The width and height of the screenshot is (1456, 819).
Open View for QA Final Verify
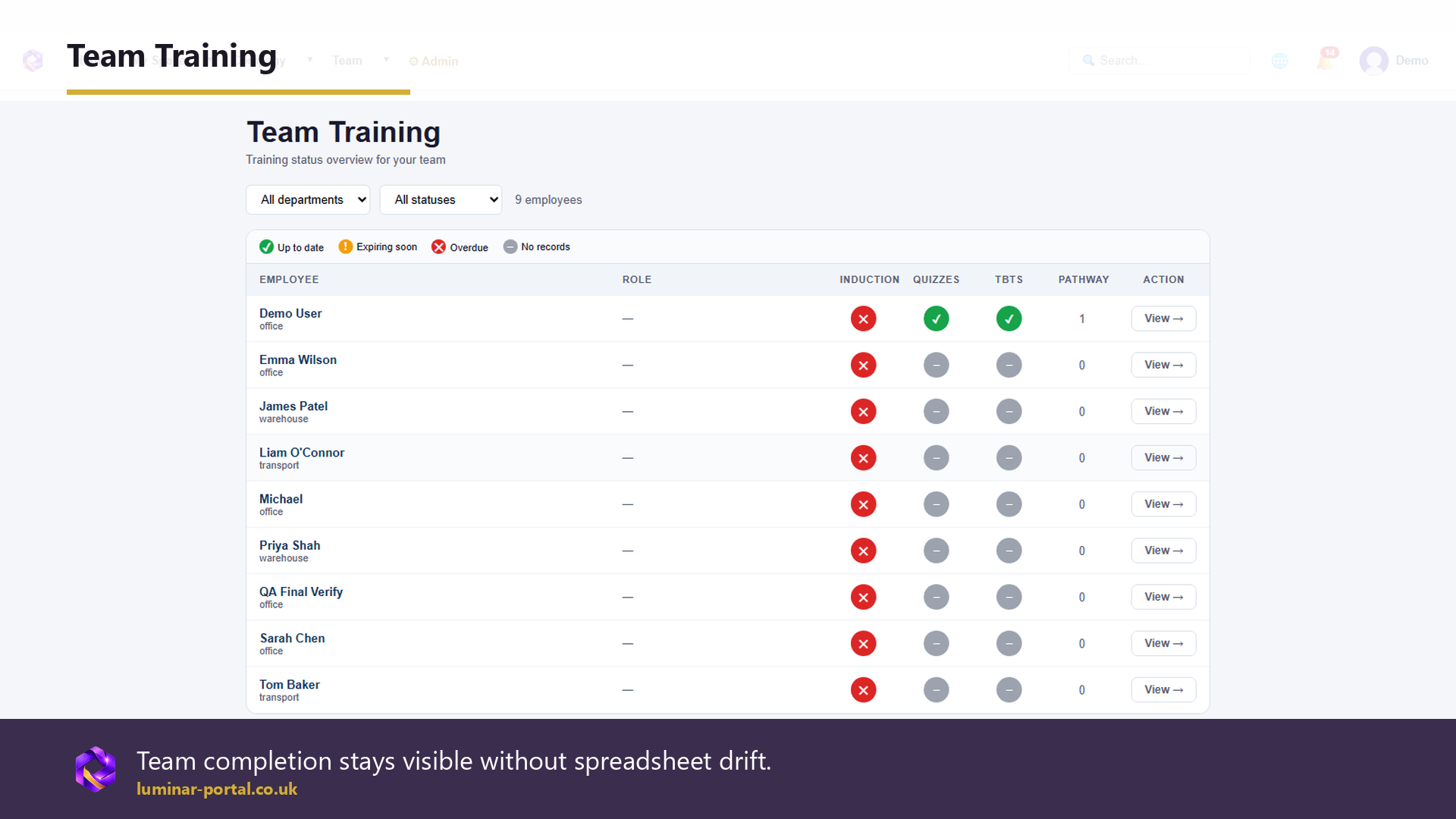pyautogui.click(x=1163, y=597)
